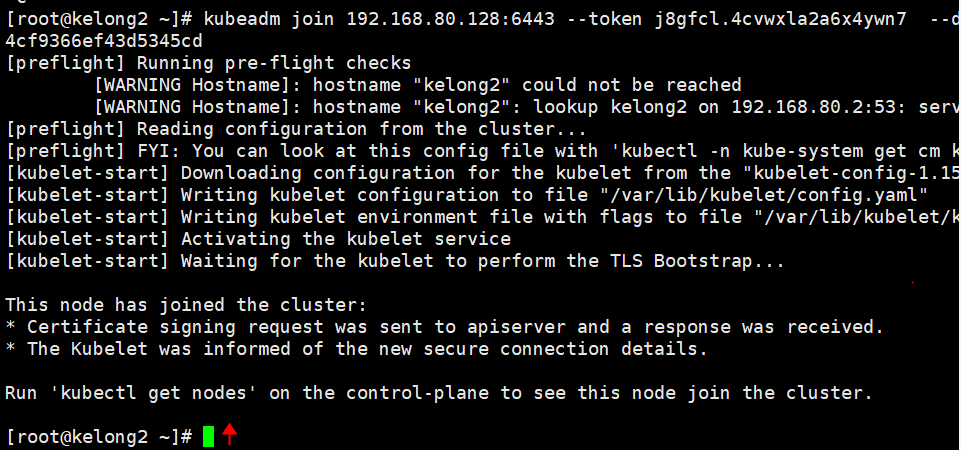
Task: Click the This node has joined the cluster text
Action: (x=186, y=305)
